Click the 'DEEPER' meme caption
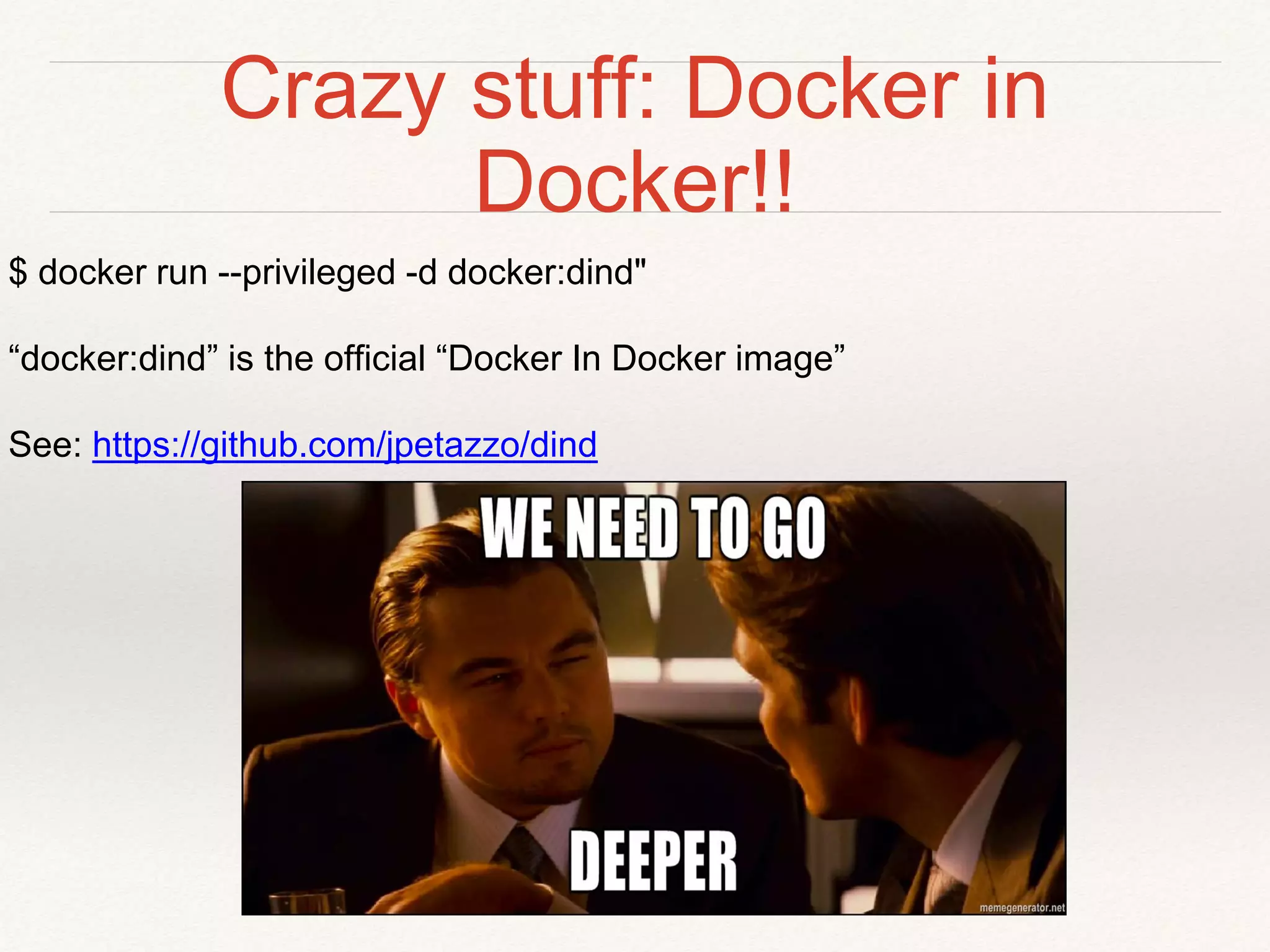The height and width of the screenshot is (952, 1270). tap(653, 861)
